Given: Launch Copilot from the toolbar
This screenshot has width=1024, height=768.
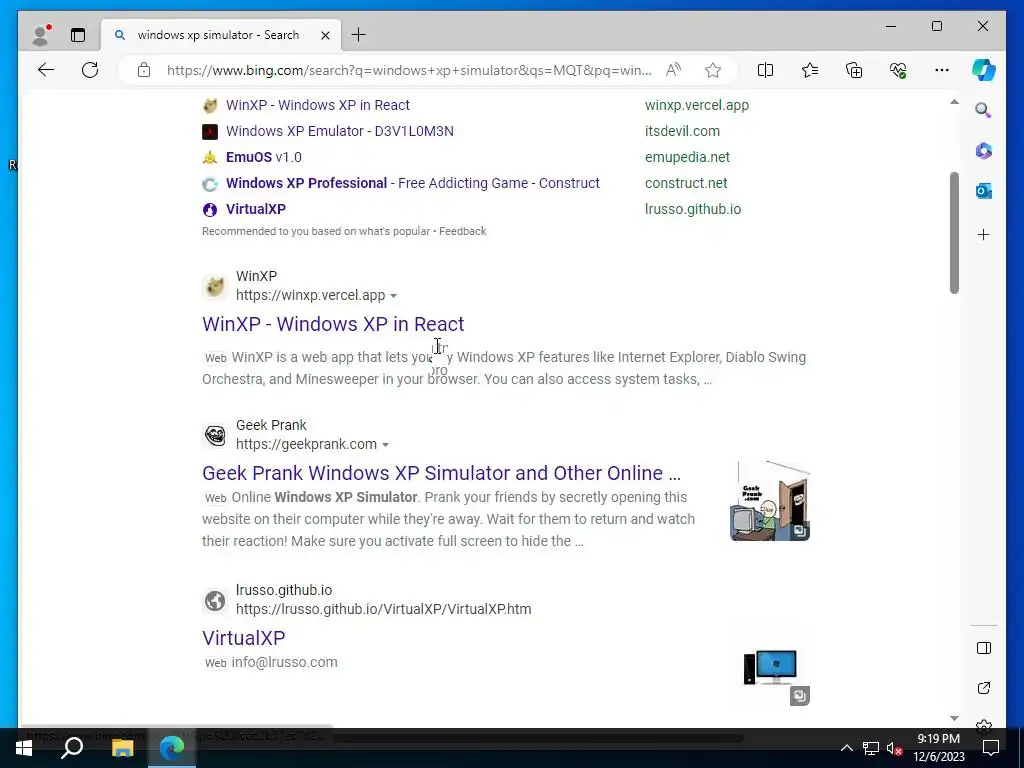Looking at the screenshot, I should coord(984,70).
